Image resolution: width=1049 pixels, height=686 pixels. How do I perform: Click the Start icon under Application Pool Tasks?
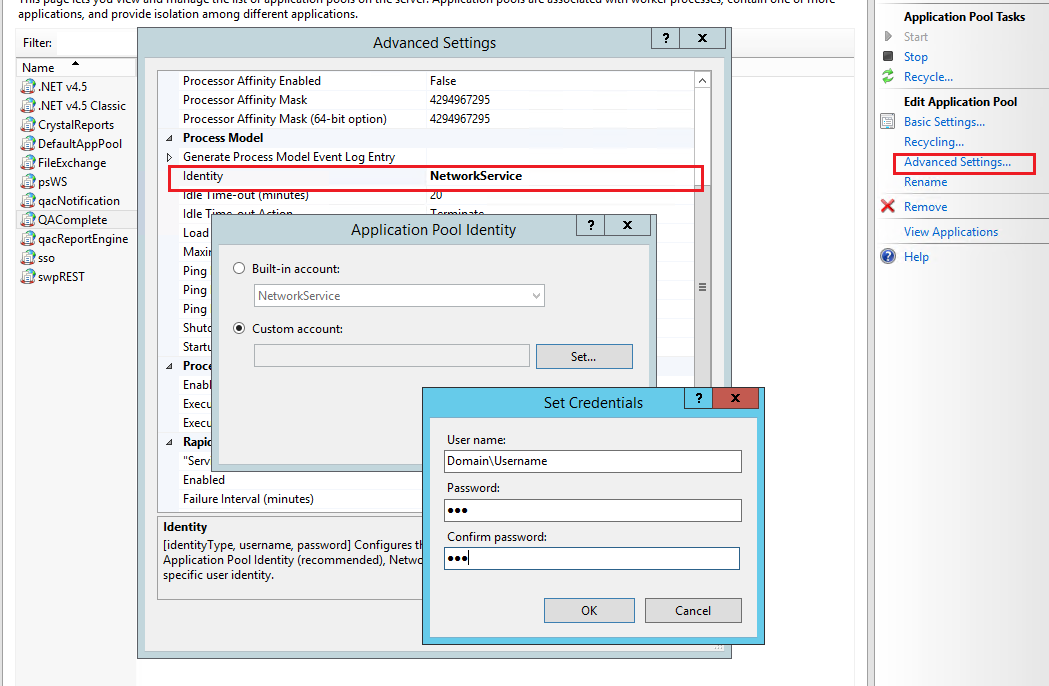(x=889, y=36)
